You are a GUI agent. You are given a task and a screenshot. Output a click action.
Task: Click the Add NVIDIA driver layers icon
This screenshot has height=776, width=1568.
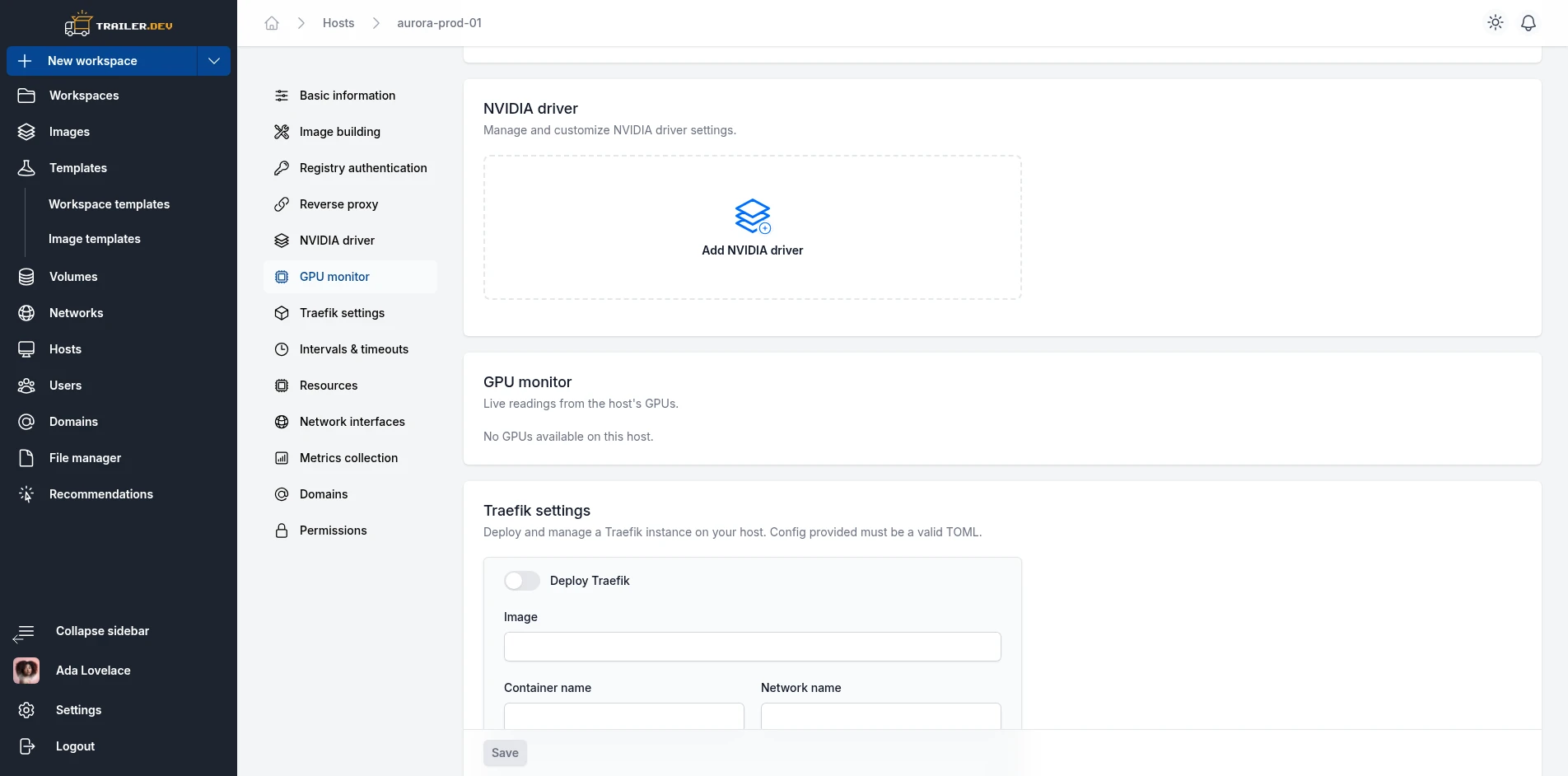pyautogui.click(x=753, y=217)
